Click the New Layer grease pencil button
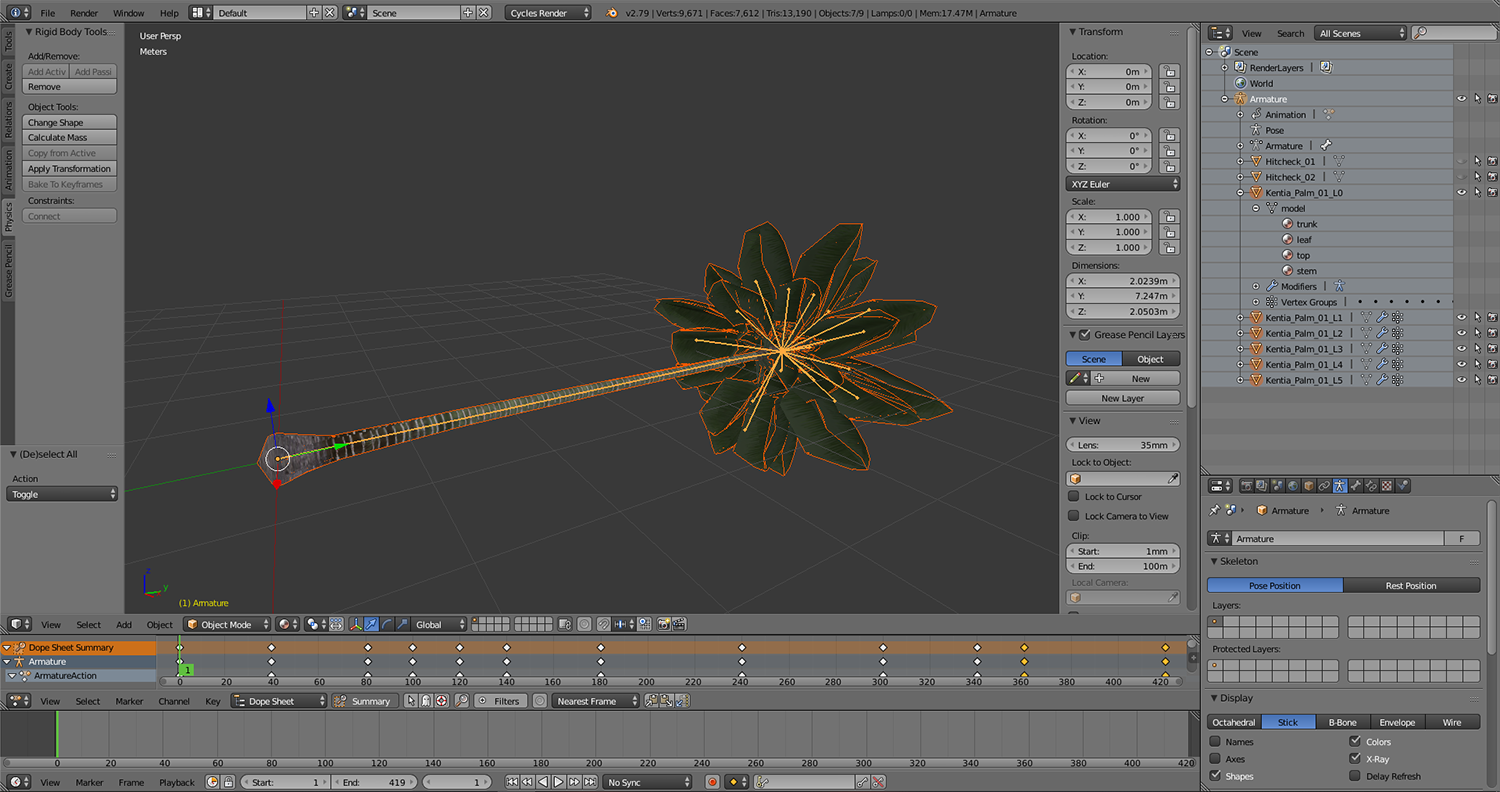This screenshot has width=1500, height=792. click(1123, 398)
